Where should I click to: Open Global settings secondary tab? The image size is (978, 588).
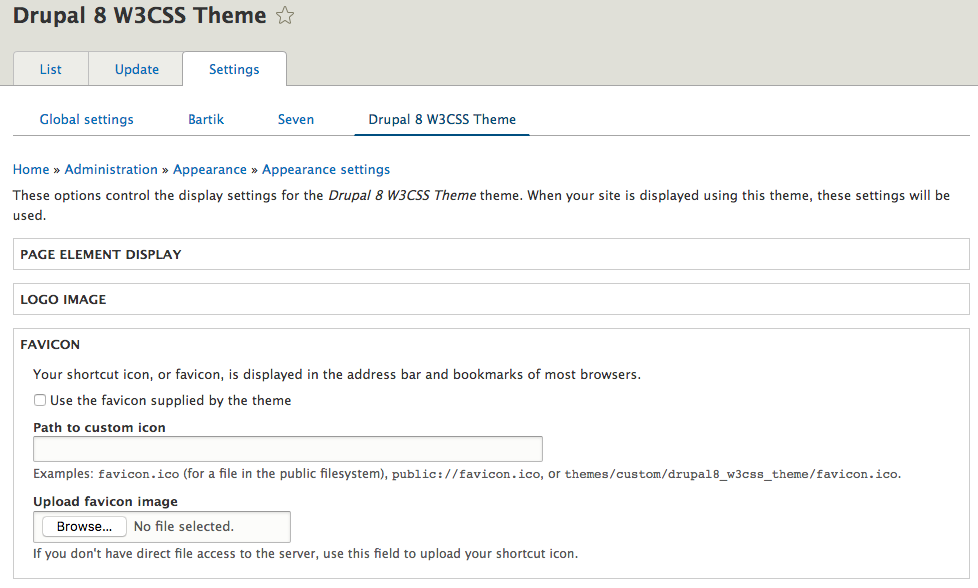point(87,119)
